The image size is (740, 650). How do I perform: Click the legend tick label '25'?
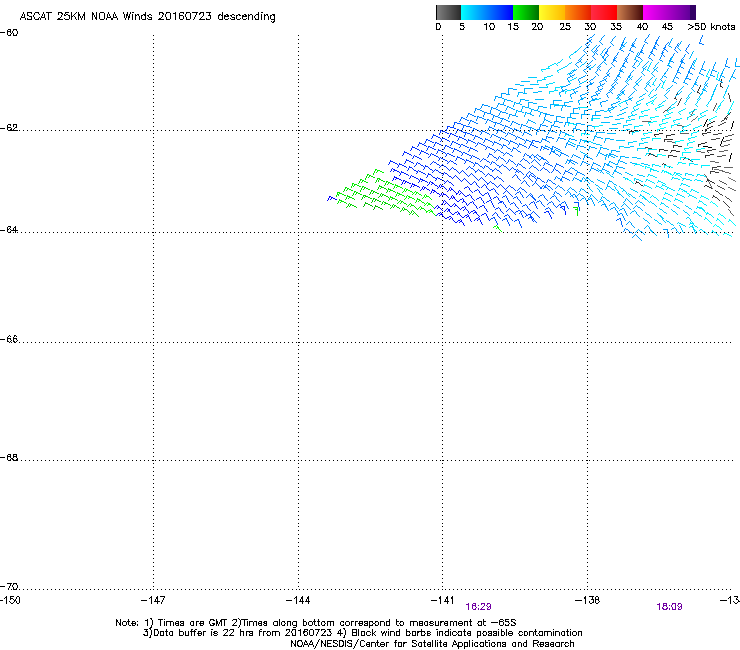click(x=565, y=27)
